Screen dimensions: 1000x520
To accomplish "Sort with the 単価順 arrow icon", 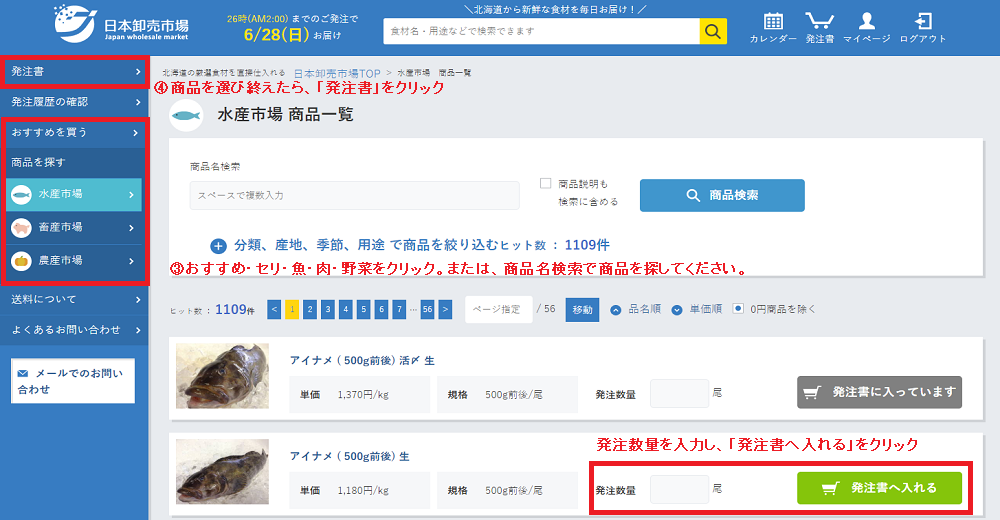I will click(x=677, y=310).
